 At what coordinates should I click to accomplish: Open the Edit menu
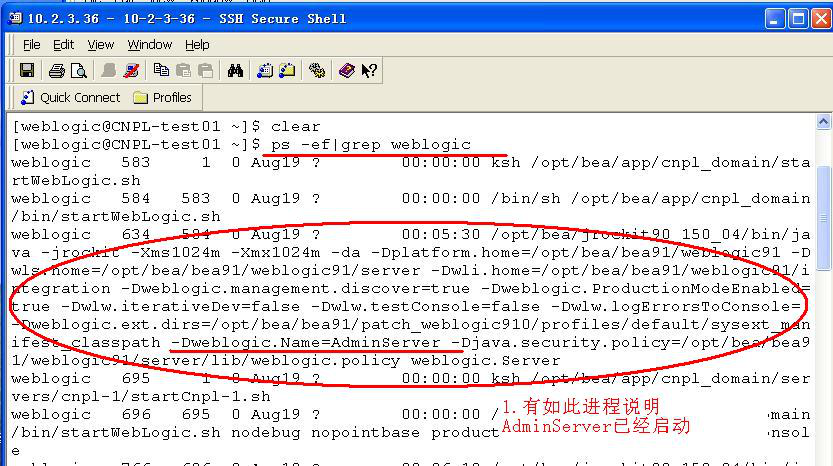[x=64, y=45]
